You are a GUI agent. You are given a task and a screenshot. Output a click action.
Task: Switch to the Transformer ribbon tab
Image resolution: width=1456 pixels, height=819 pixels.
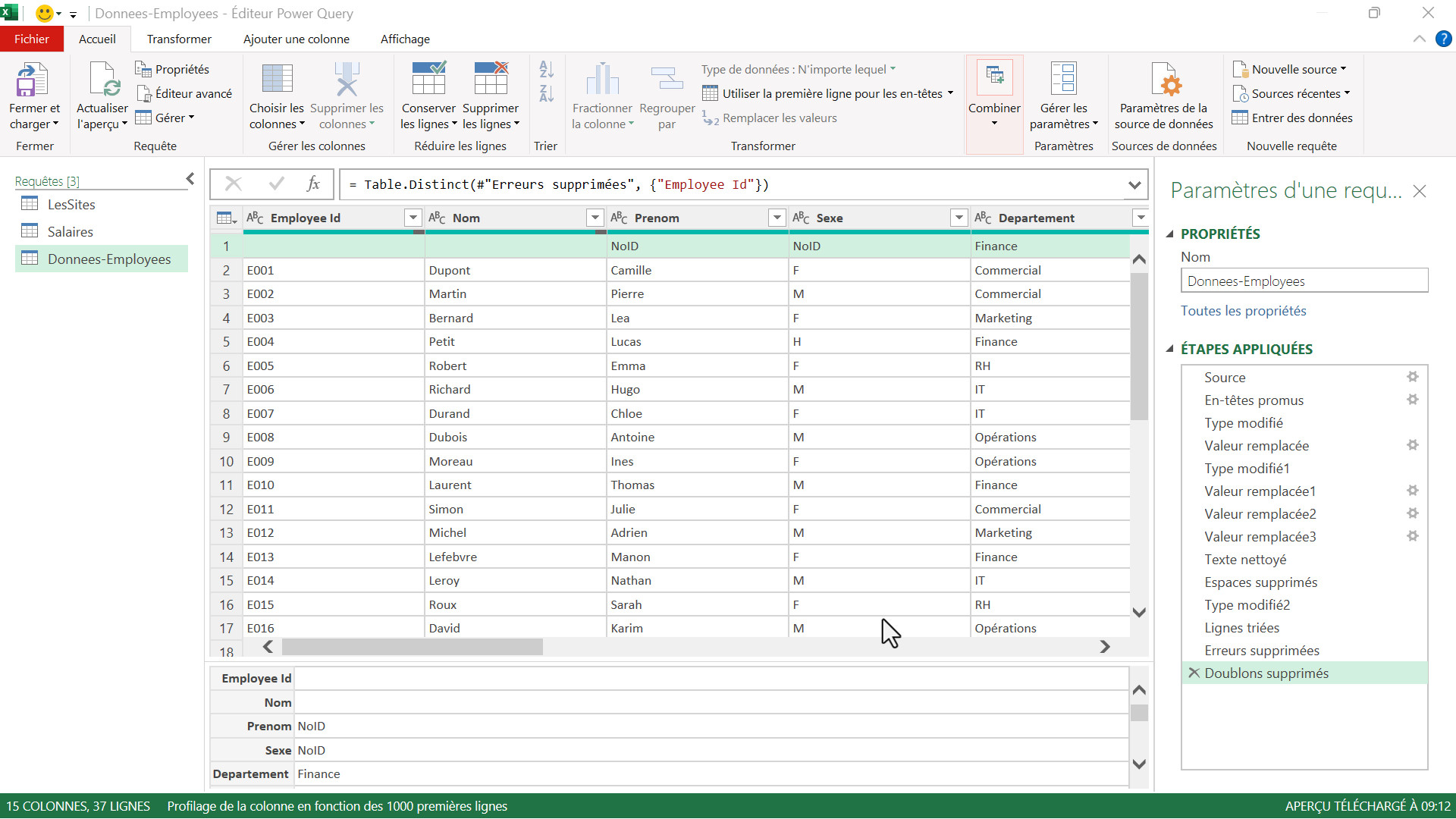[x=179, y=39]
